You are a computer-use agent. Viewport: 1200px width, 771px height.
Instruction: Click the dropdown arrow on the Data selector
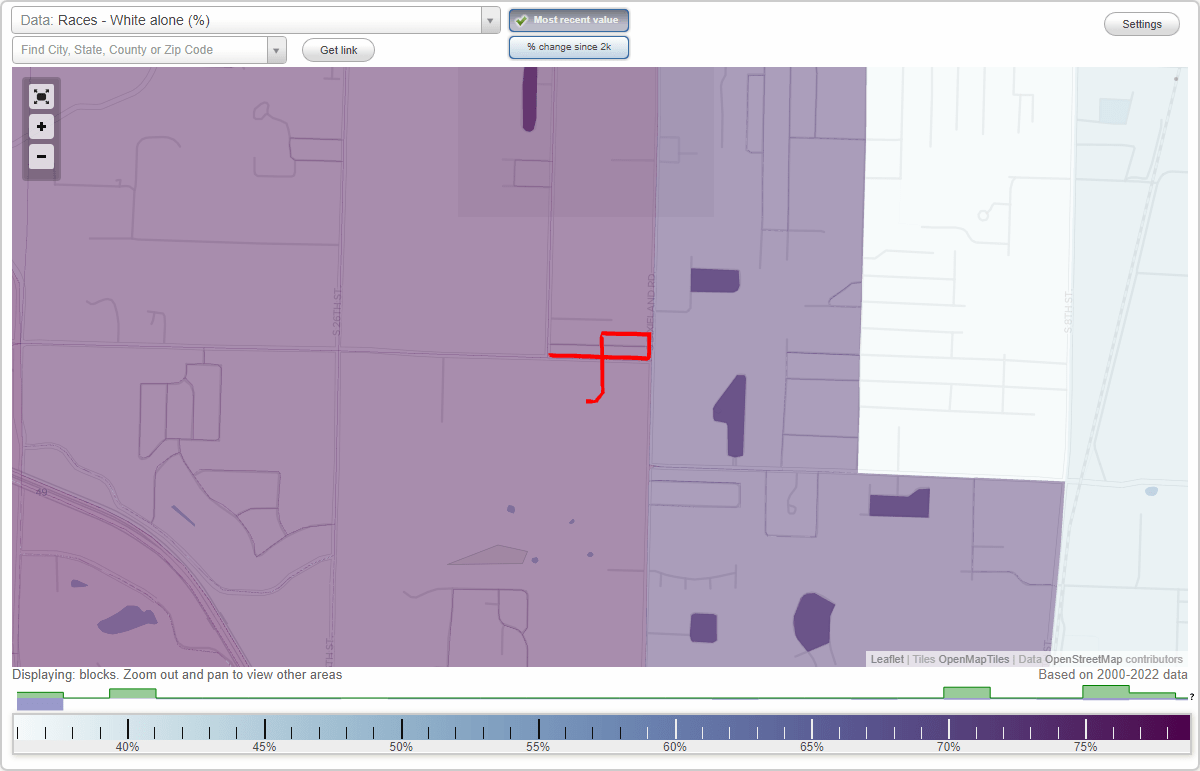point(488,19)
